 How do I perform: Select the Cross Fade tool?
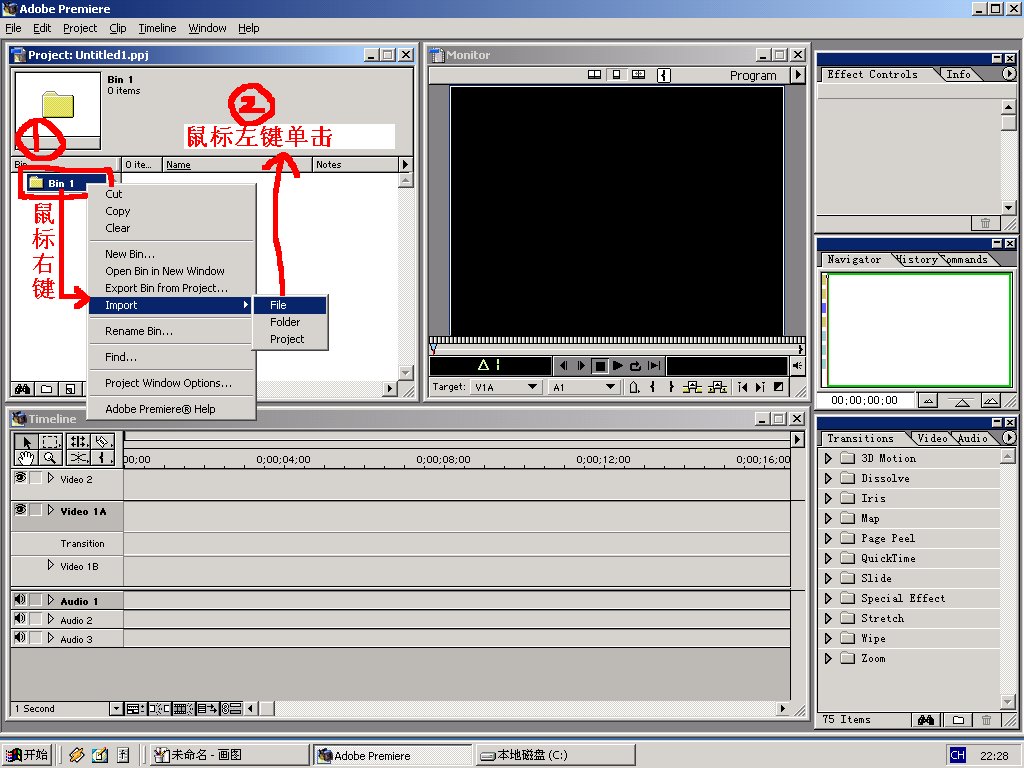[x=78, y=458]
